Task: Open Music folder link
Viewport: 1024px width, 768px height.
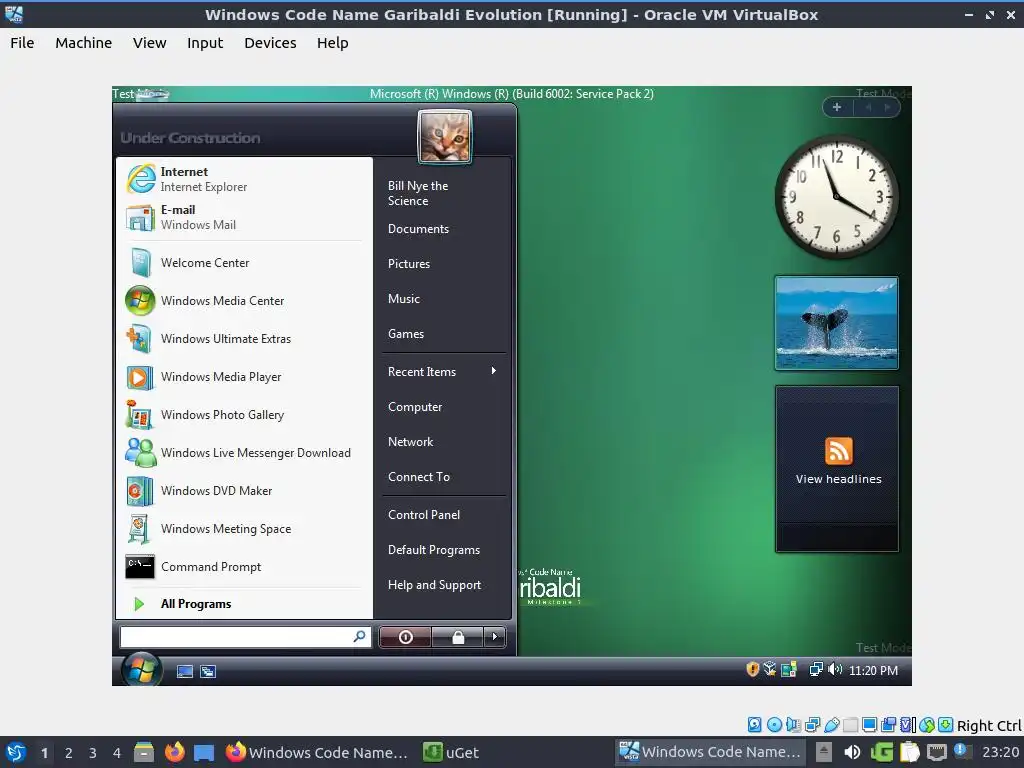Action: 443,298
